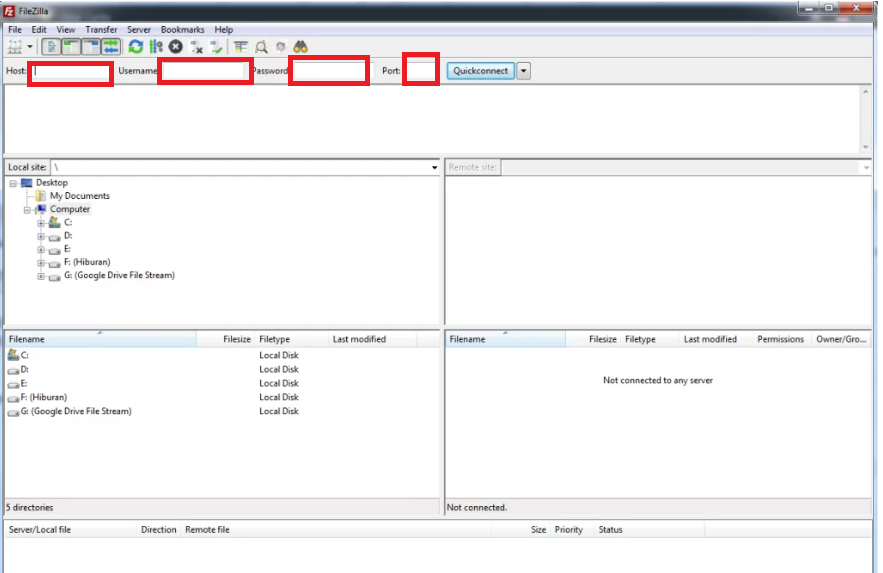The image size is (883, 573).
Task: Sort local files by Filename column header
Action: point(100,339)
